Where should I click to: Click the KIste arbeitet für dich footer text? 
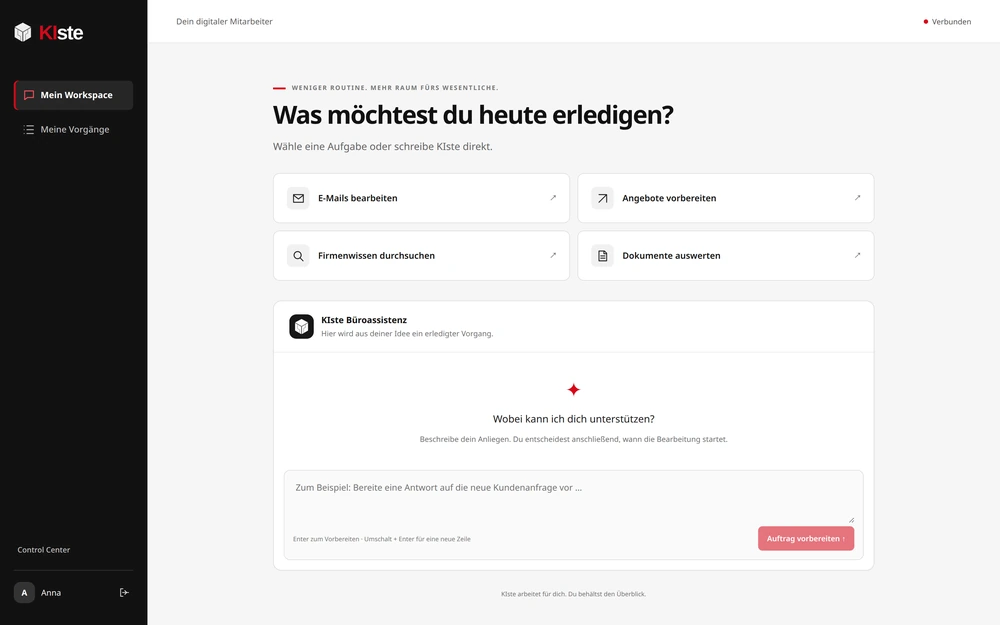(573, 594)
